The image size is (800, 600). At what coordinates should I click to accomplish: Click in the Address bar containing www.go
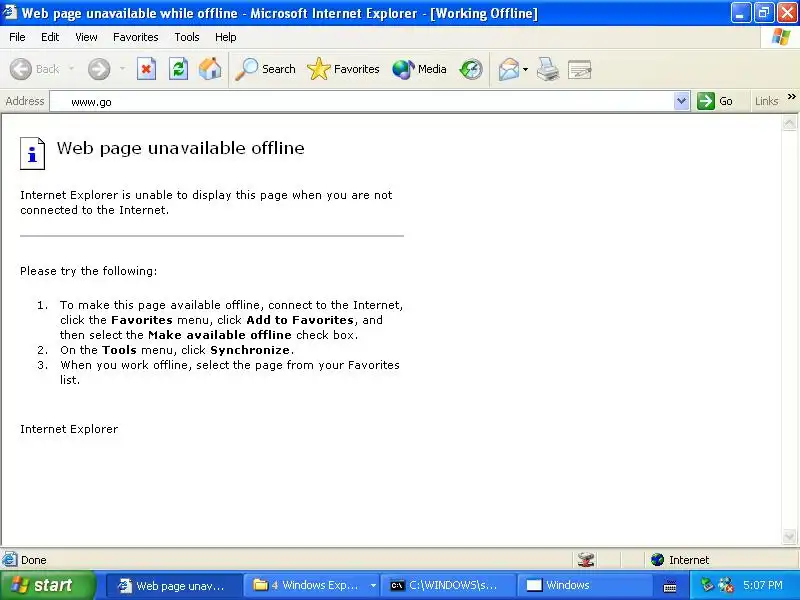pyautogui.click(x=361, y=102)
